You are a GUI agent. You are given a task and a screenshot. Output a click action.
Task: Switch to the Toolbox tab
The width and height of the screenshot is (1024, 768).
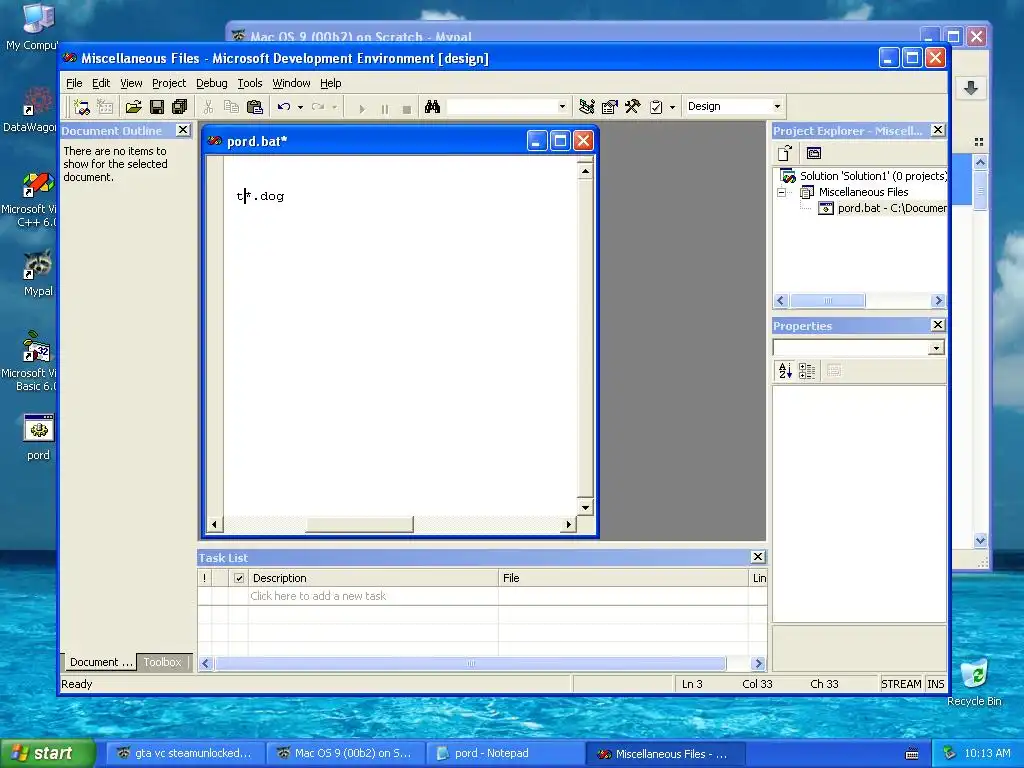(x=163, y=662)
